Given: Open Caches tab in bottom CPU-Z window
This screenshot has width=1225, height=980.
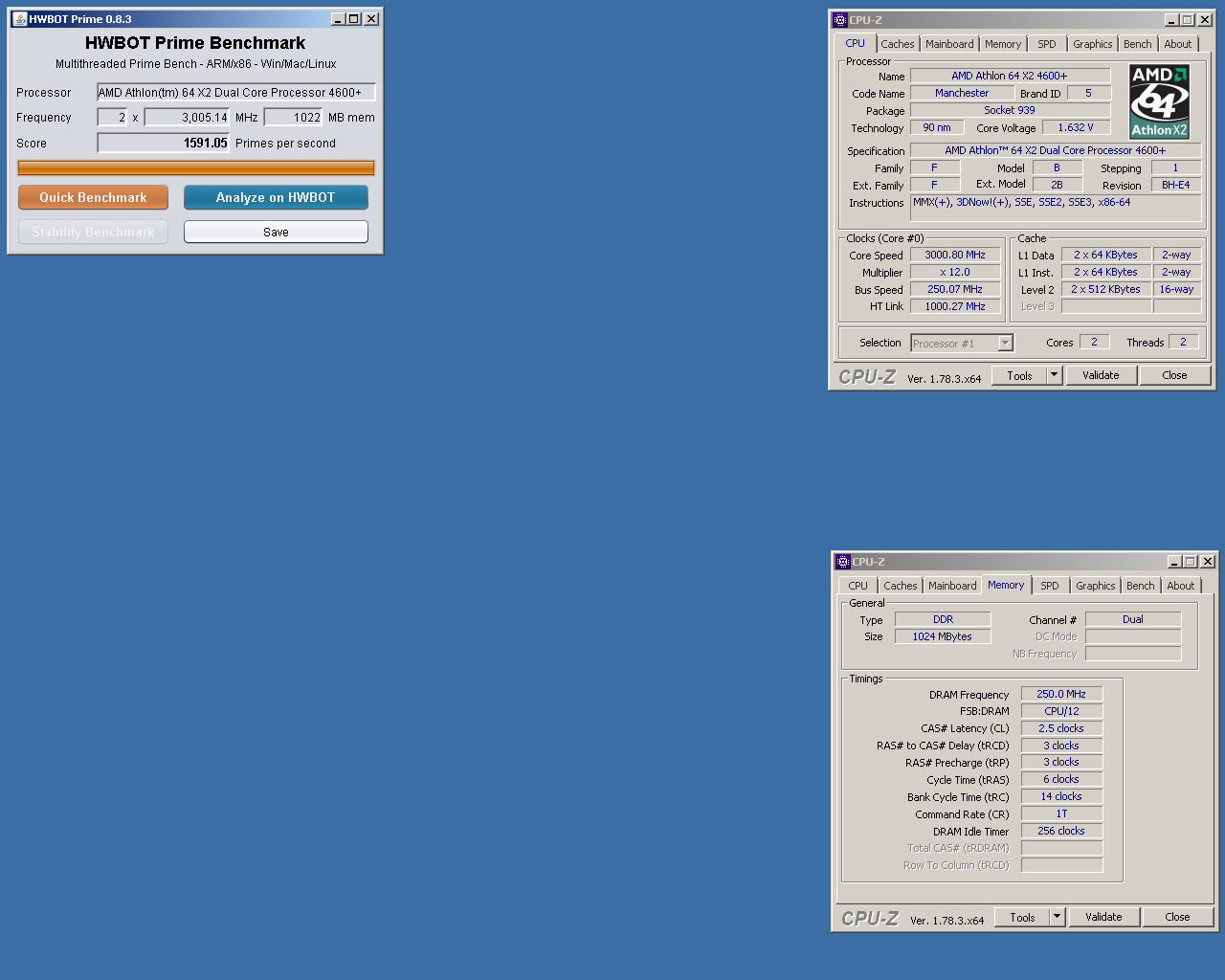Looking at the screenshot, I should (x=901, y=586).
